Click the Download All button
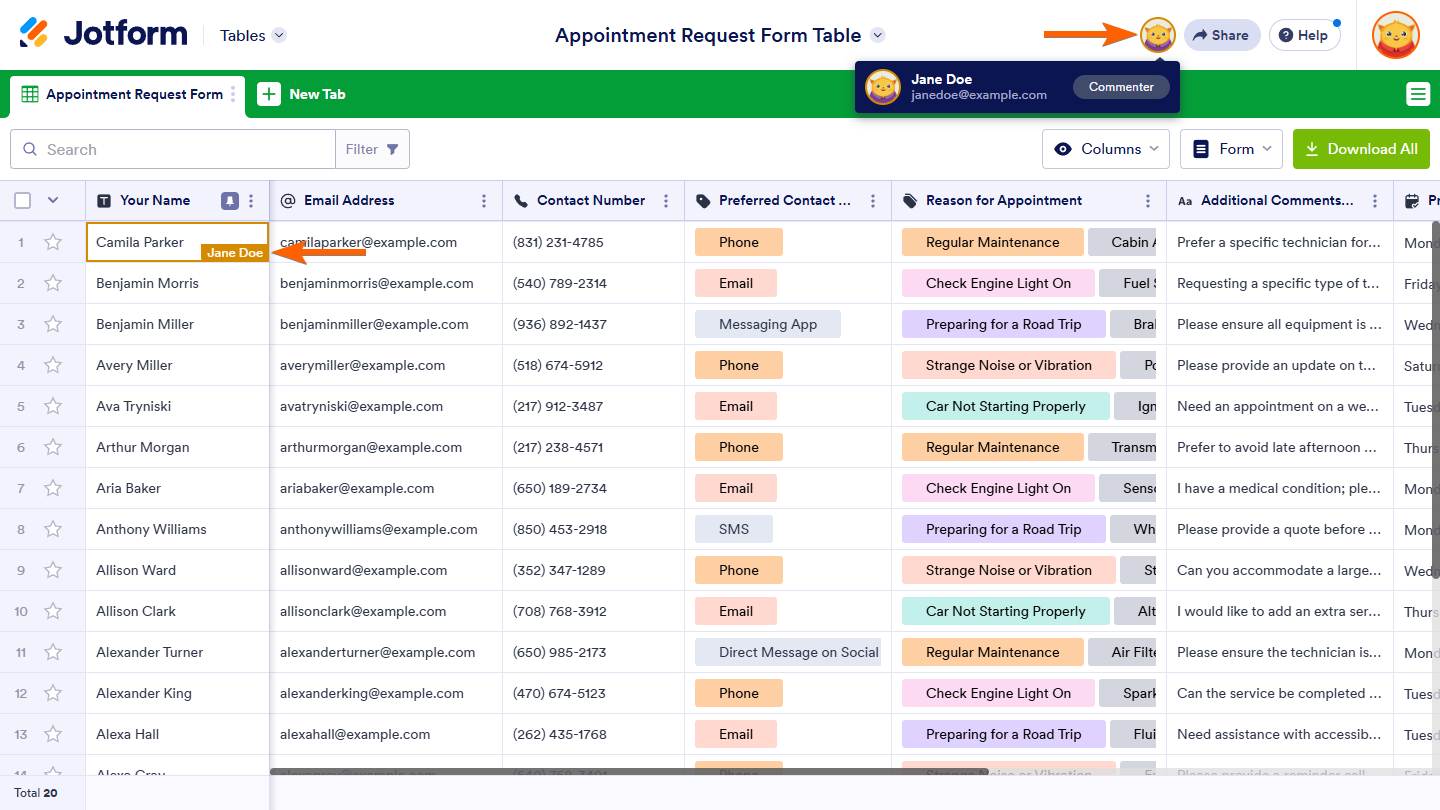This screenshot has width=1440, height=810. 1360,149
